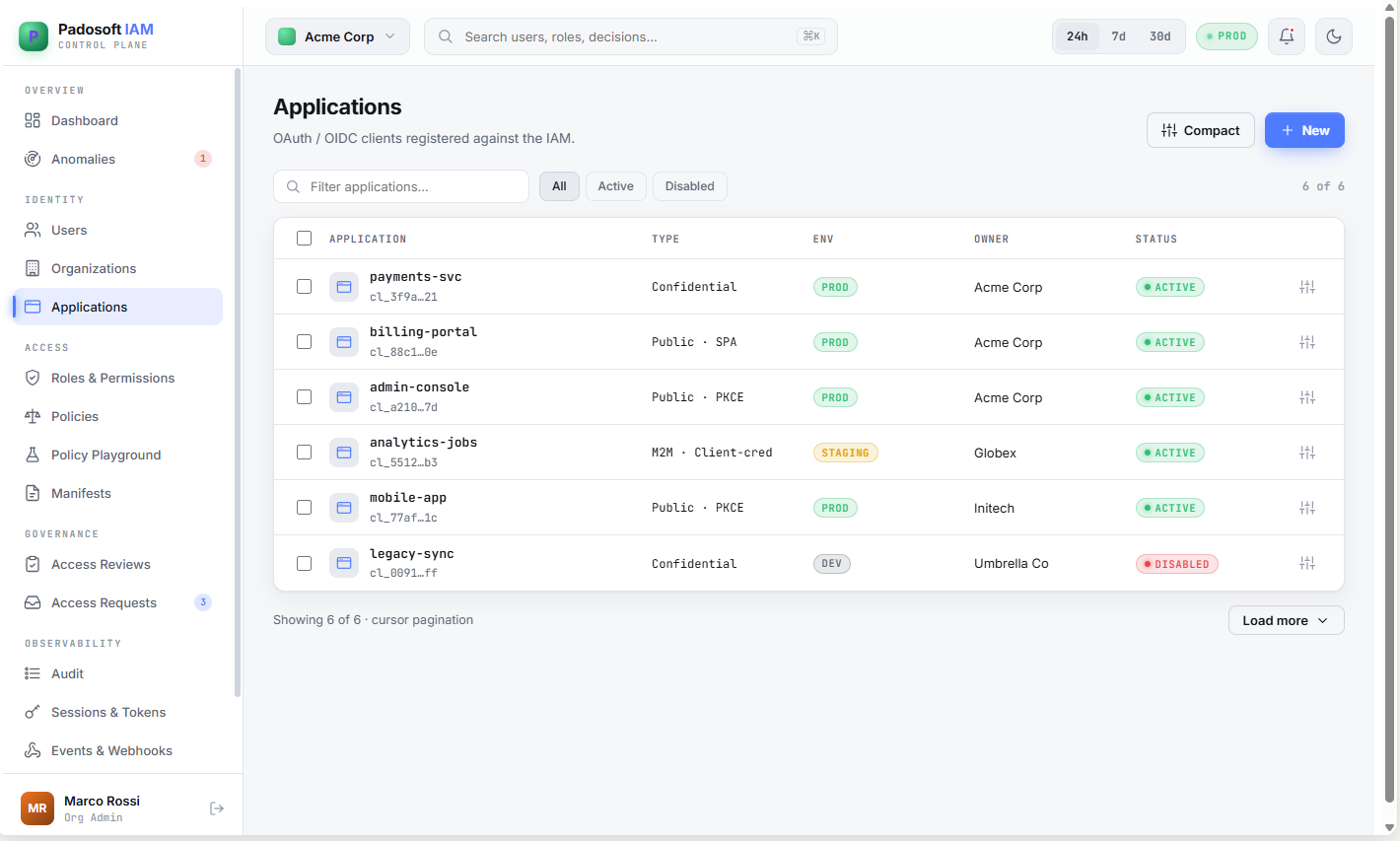Image resolution: width=1400 pixels, height=841 pixels.
Task: Open Organizations in the sidebar
Action: 117,268
